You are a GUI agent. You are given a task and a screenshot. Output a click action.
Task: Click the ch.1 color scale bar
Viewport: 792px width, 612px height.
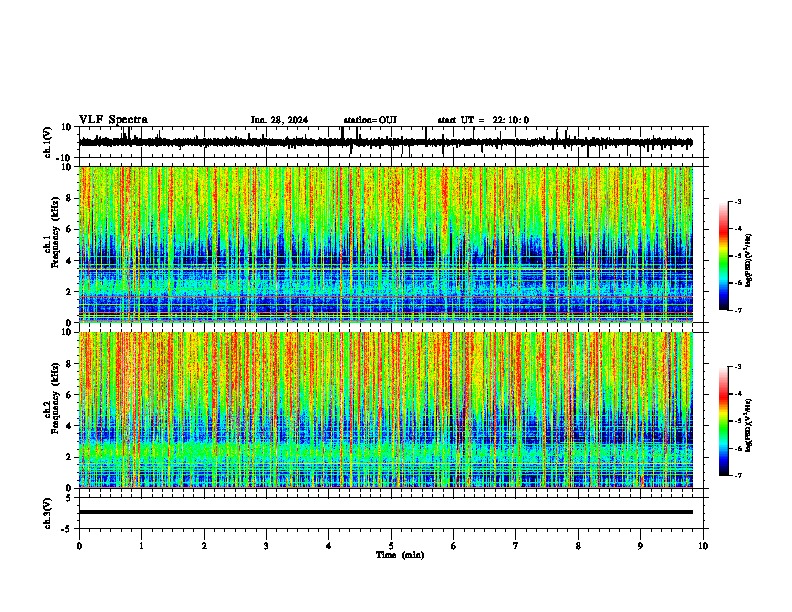point(724,256)
